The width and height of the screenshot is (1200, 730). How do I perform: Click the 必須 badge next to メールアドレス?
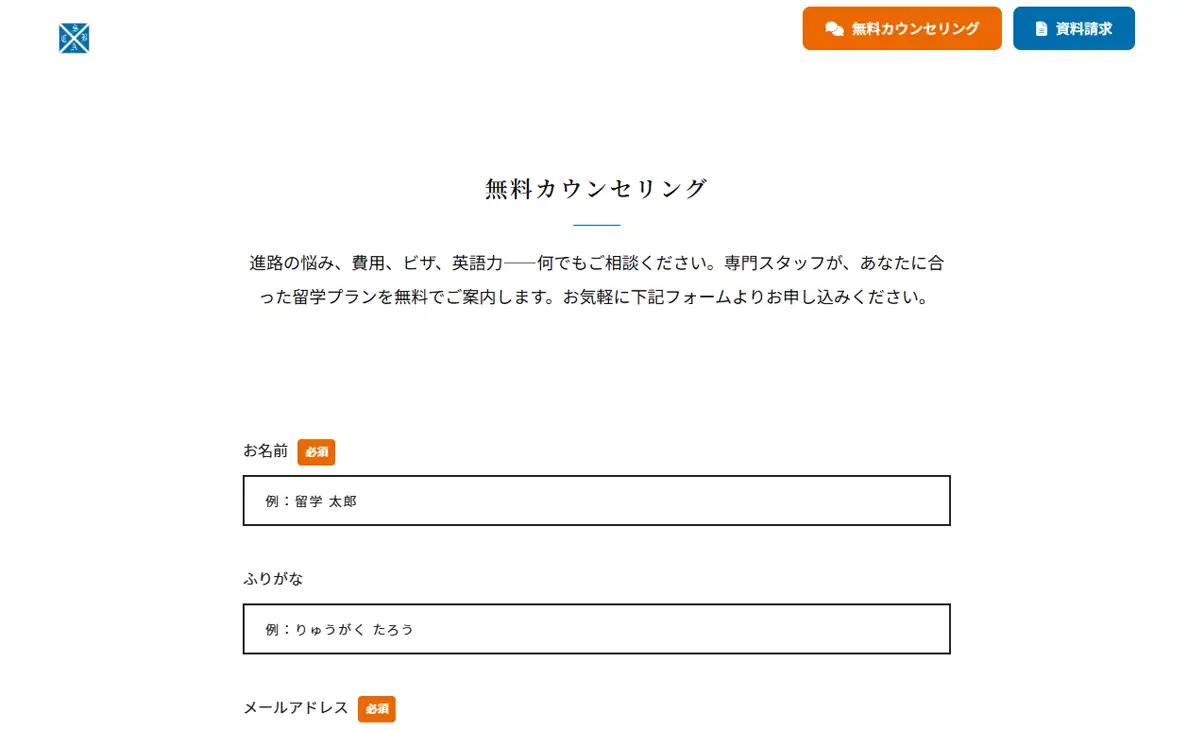[377, 709]
